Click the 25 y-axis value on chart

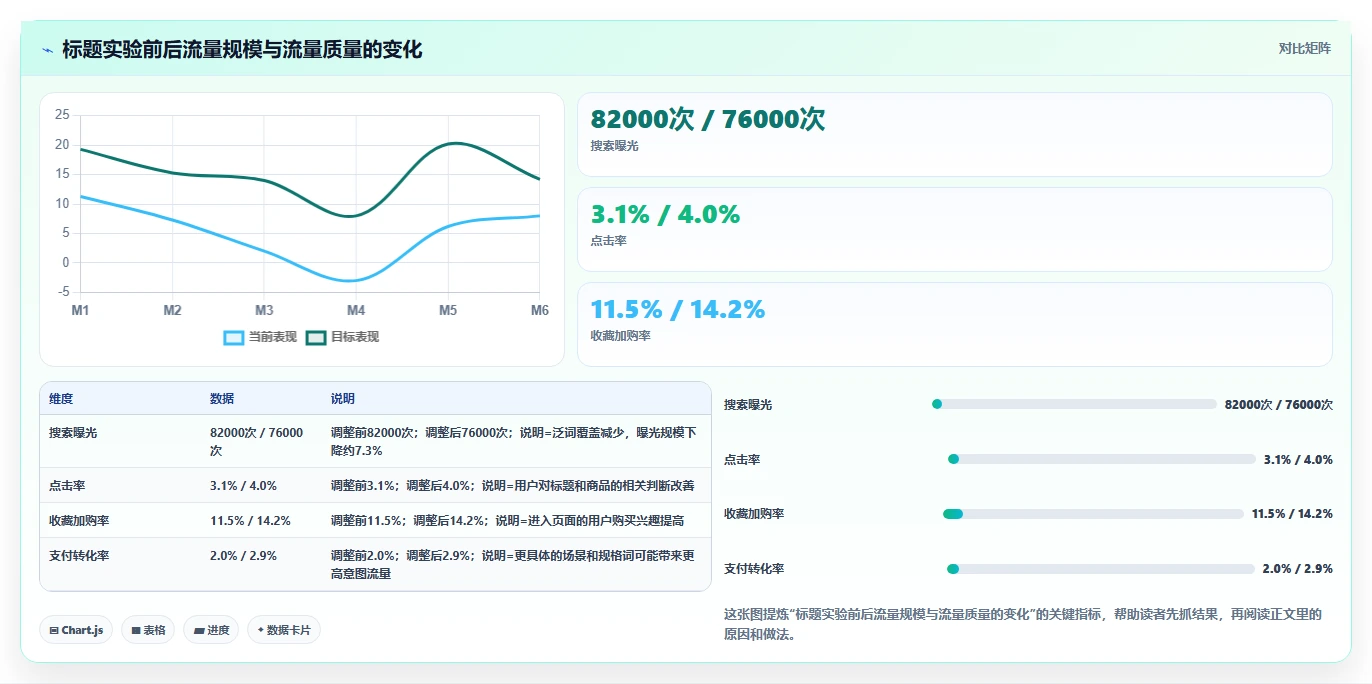(62, 115)
